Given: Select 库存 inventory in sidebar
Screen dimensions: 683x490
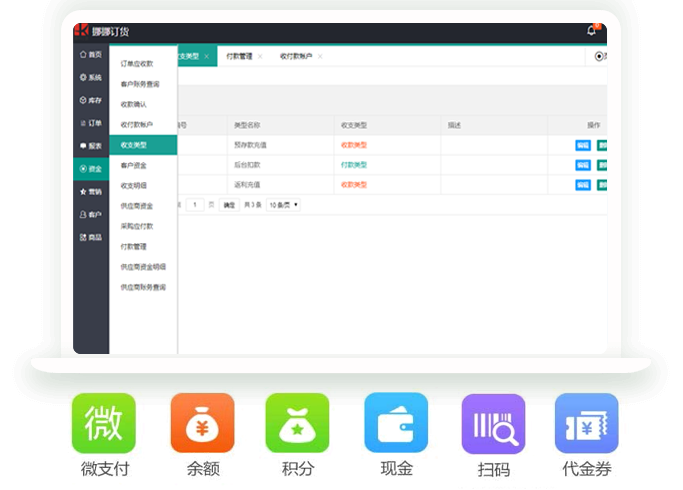Looking at the screenshot, I should click(91, 100).
